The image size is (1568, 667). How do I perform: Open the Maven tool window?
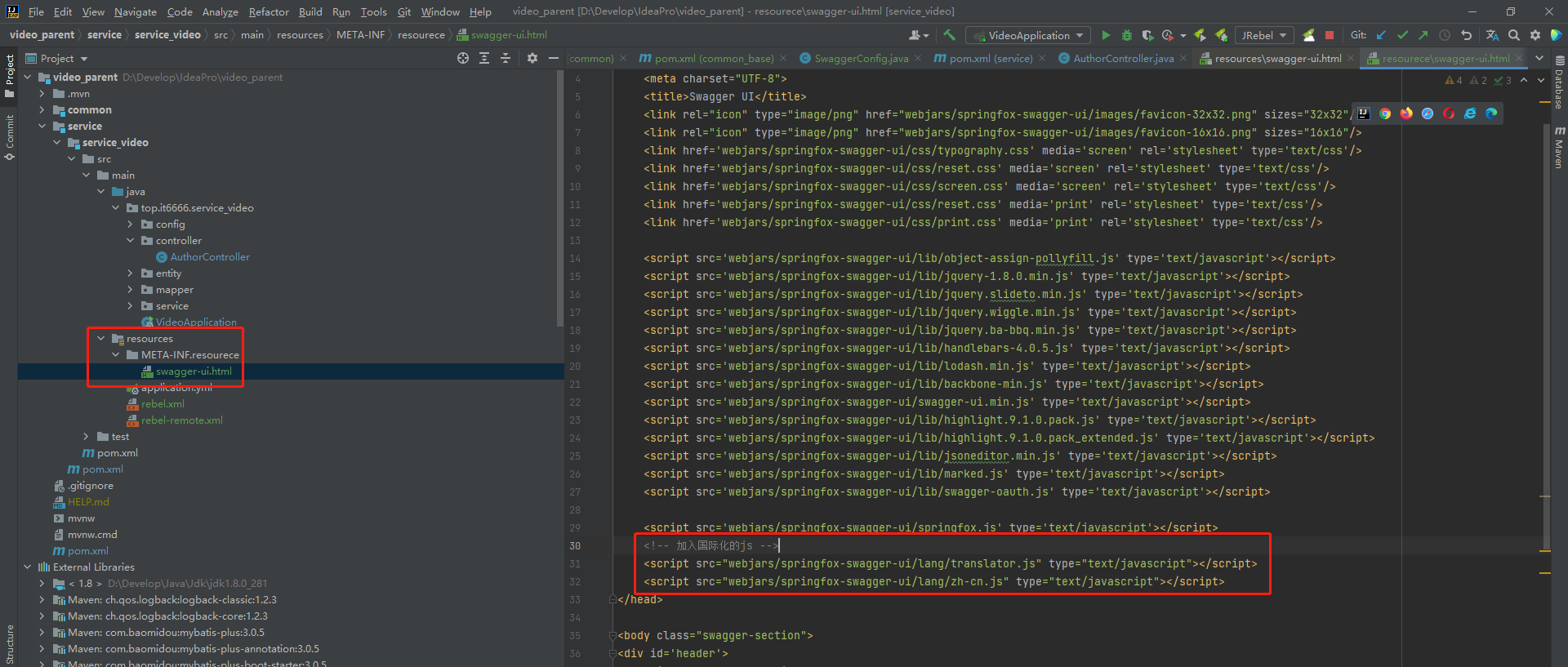pyautogui.click(x=1559, y=148)
